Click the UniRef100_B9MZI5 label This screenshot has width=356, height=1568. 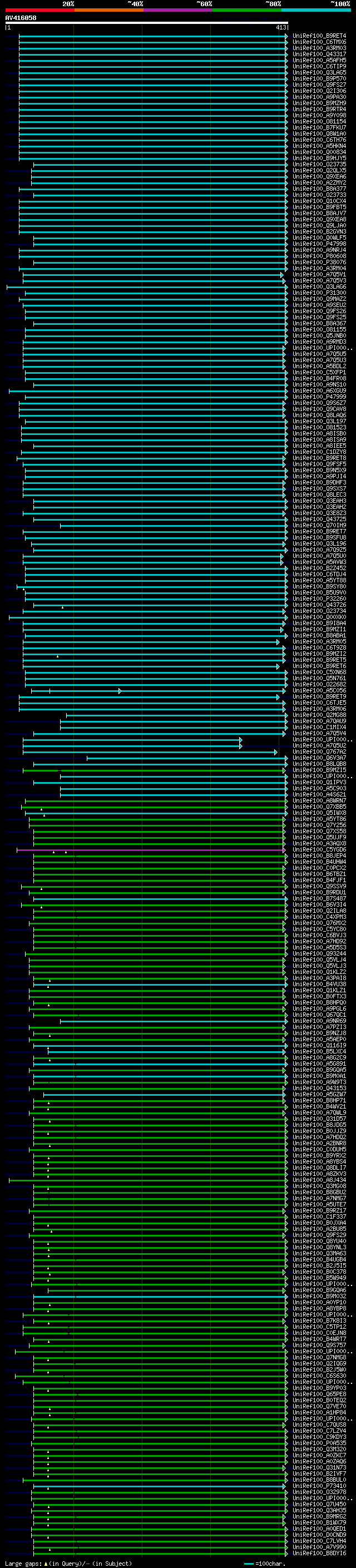pos(319,770)
